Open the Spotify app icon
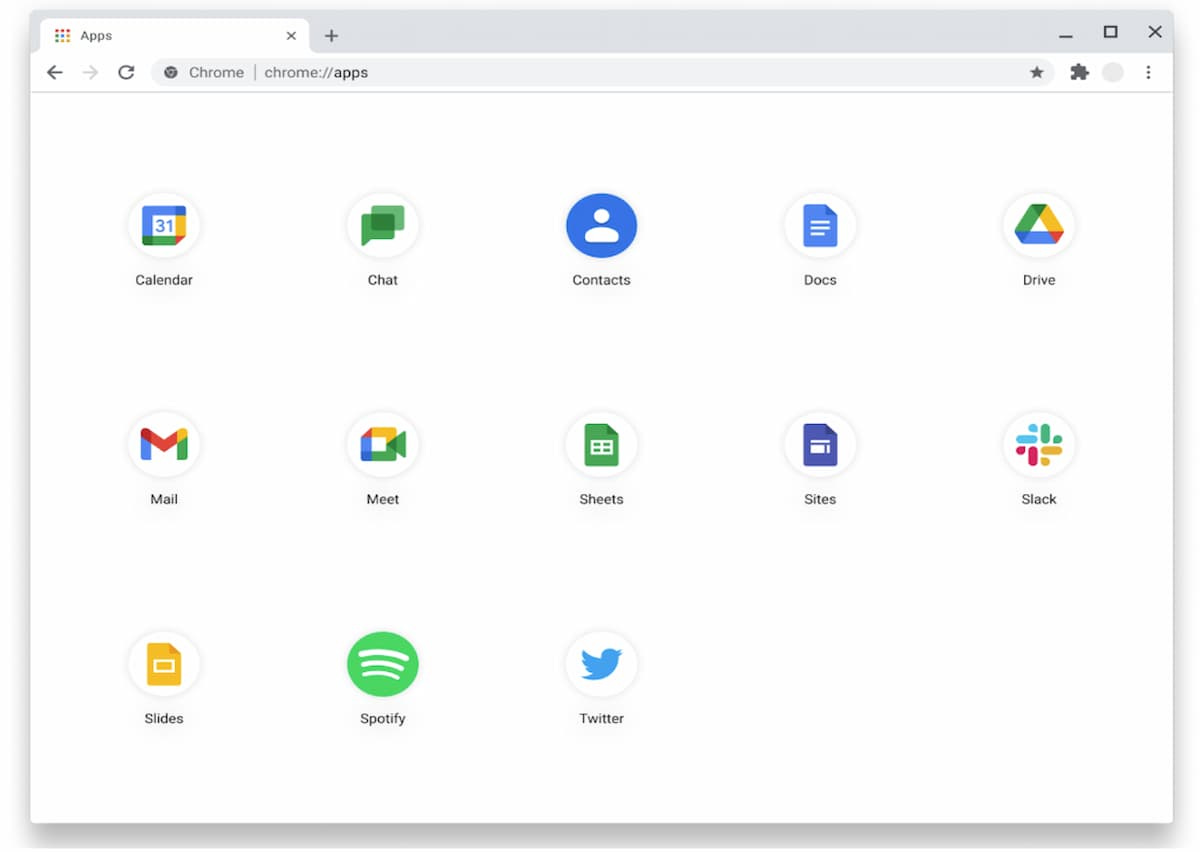The width and height of the screenshot is (1200, 852). click(x=383, y=664)
